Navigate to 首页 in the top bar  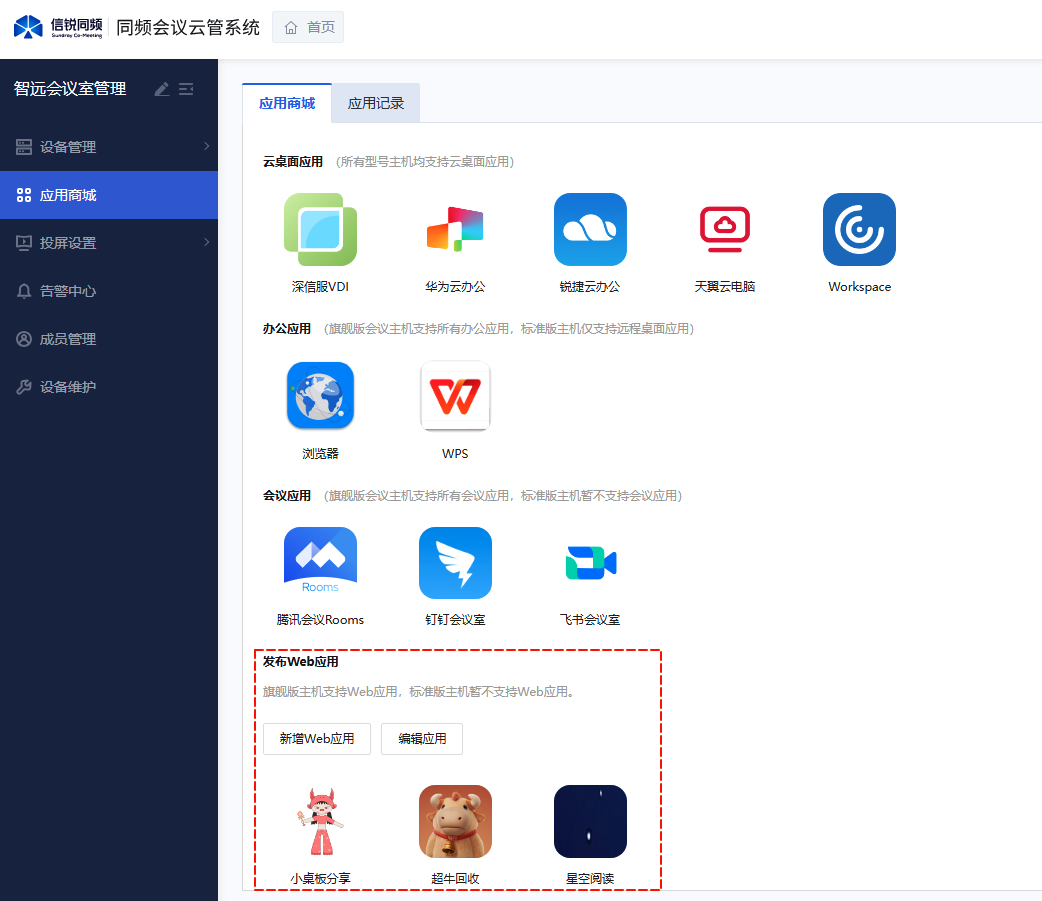tap(308, 27)
